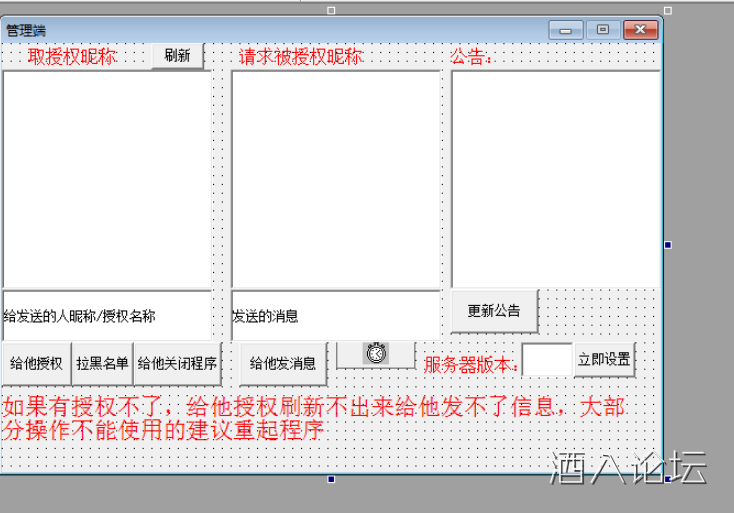The width and height of the screenshot is (734, 513).
Task: Select the 服务器版本 label
Action: (x=471, y=365)
